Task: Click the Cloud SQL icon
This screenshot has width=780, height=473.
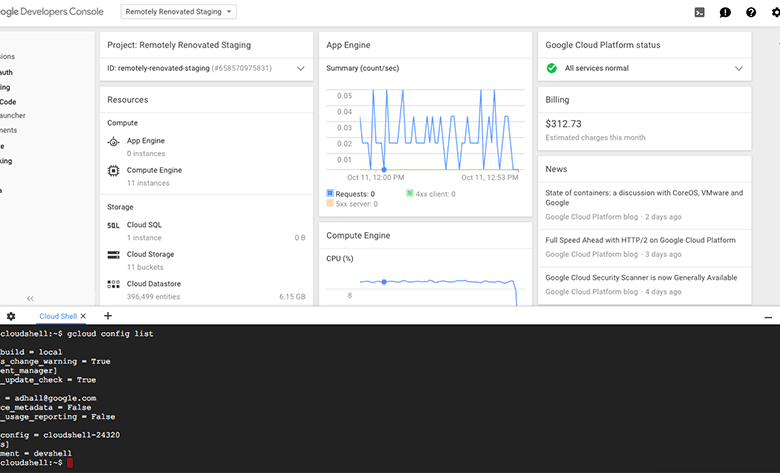Action: coord(113,225)
